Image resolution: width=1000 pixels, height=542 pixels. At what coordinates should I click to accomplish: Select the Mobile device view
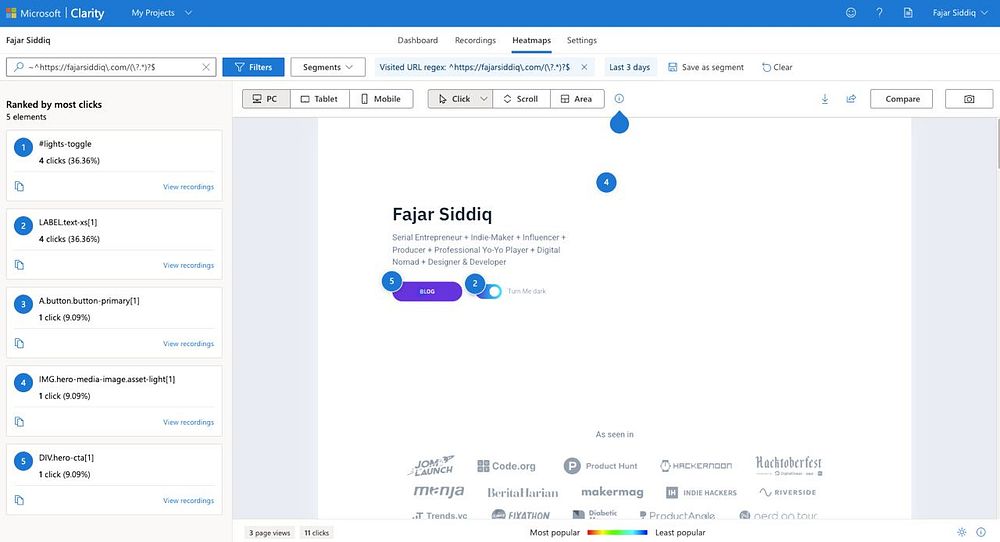pos(381,99)
